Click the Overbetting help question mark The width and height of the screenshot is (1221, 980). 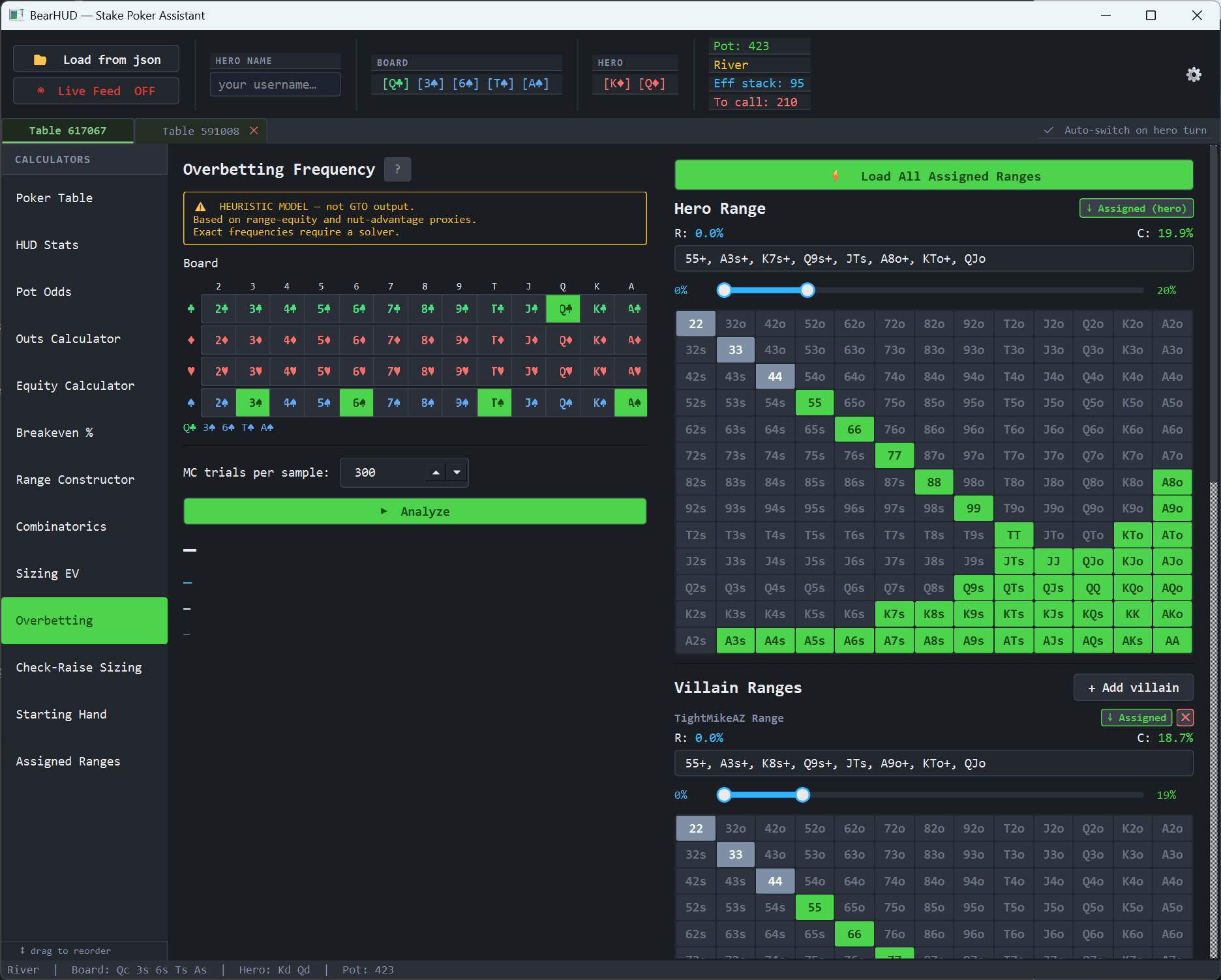(x=397, y=170)
